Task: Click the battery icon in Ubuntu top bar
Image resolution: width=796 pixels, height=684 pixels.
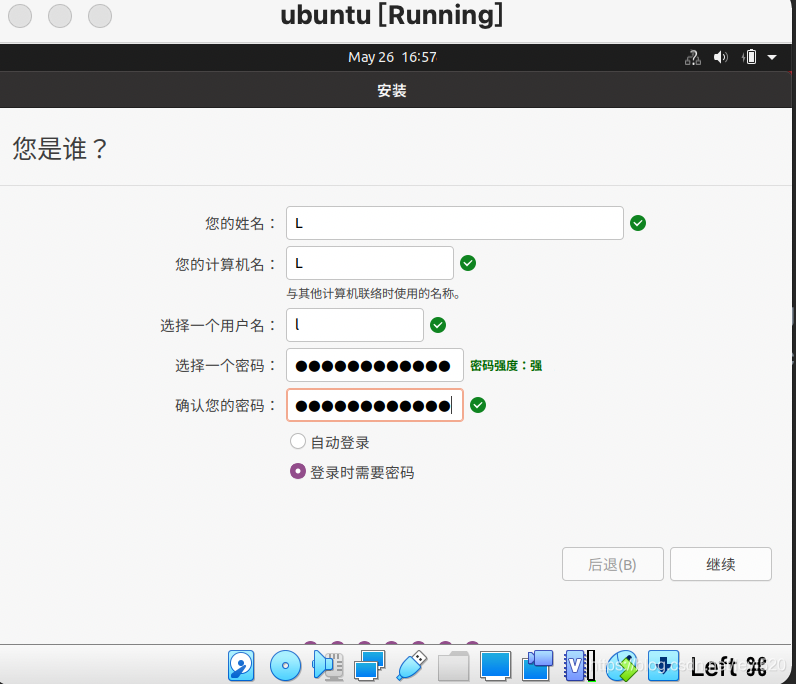Action: 749,57
